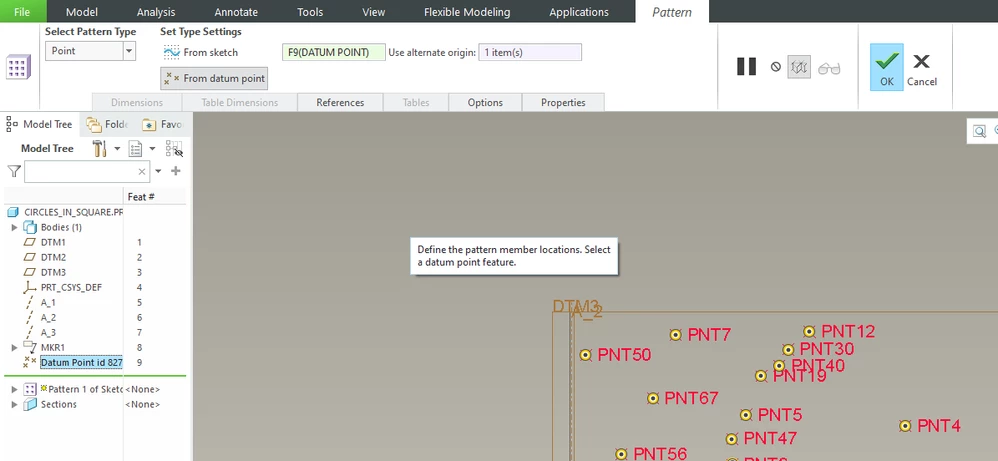Screen dimensions: 998x461
Task: Switch to the View ribbon tab
Action: coord(374,11)
